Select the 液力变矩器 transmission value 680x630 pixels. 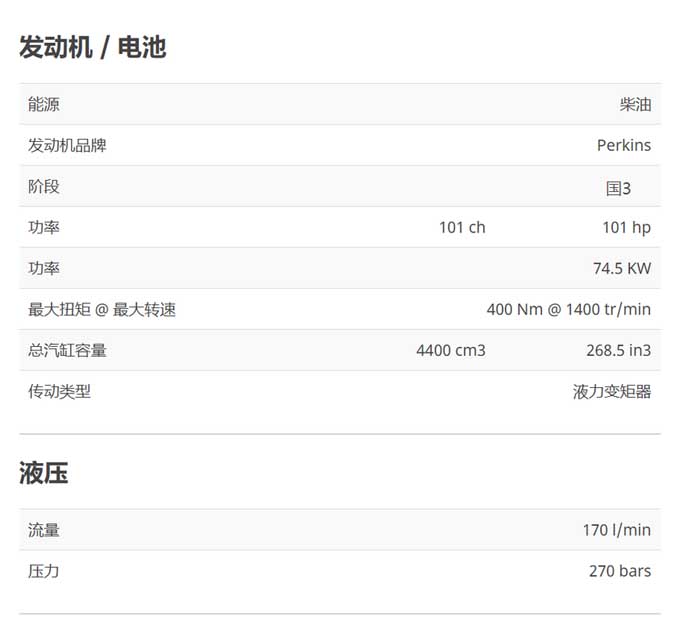(x=611, y=391)
